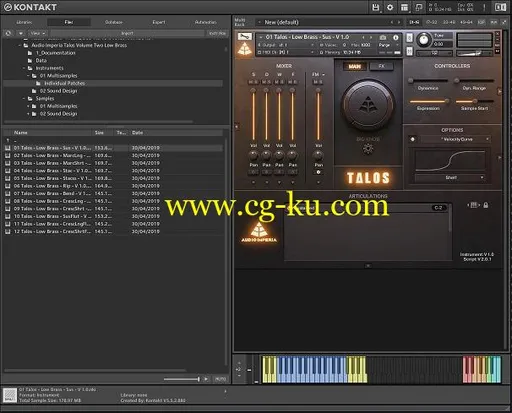This screenshot has height=413, width=512.
Task: Switch to the MAIN page tab
Action: 355,66
